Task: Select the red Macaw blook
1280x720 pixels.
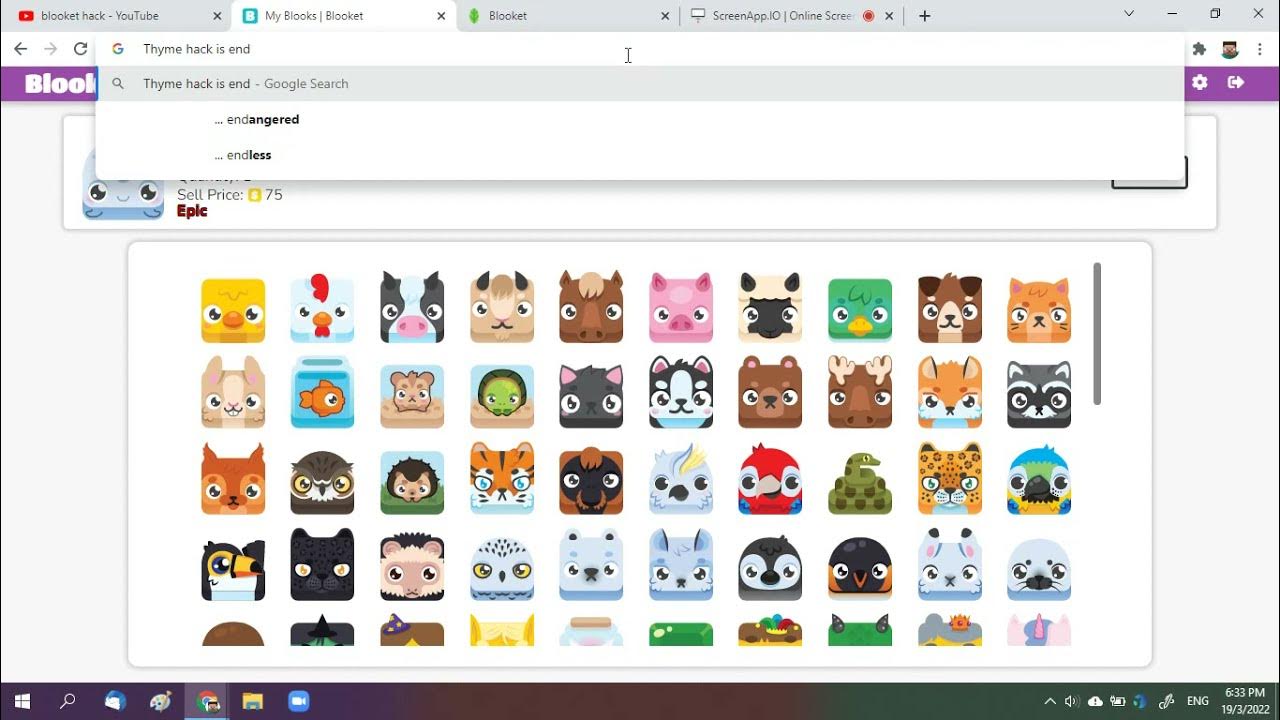Action: click(770, 480)
